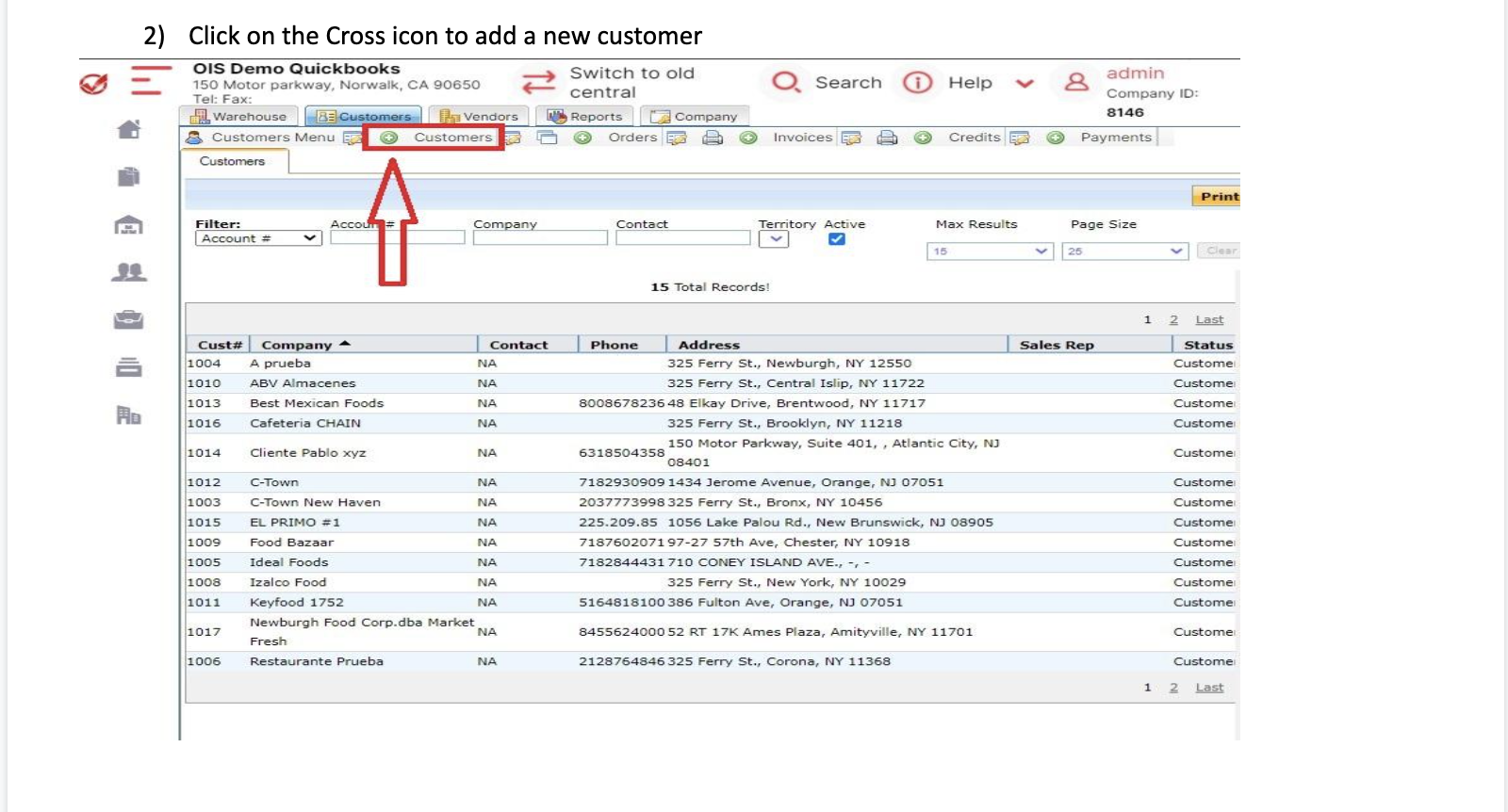Select the Customers sub-tab below toolbar
This screenshot has height=812, width=1508.
click(233, 161)
